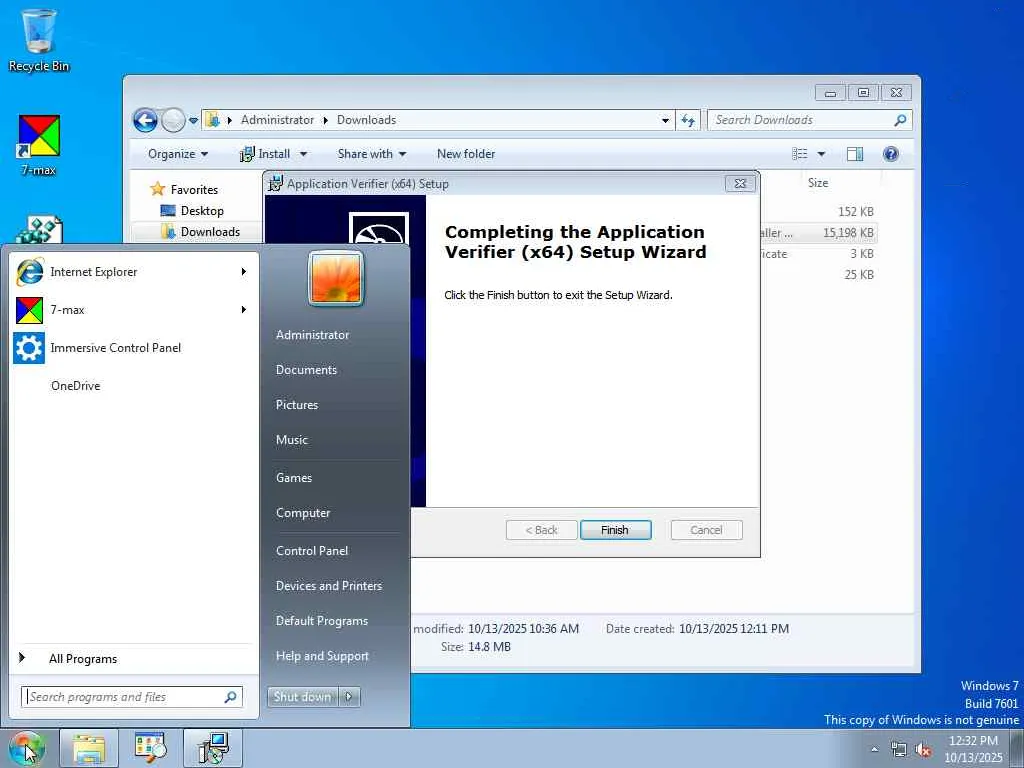Open the Recycle Bin desktop icon

pyautogui.click(x=39, y=40)
